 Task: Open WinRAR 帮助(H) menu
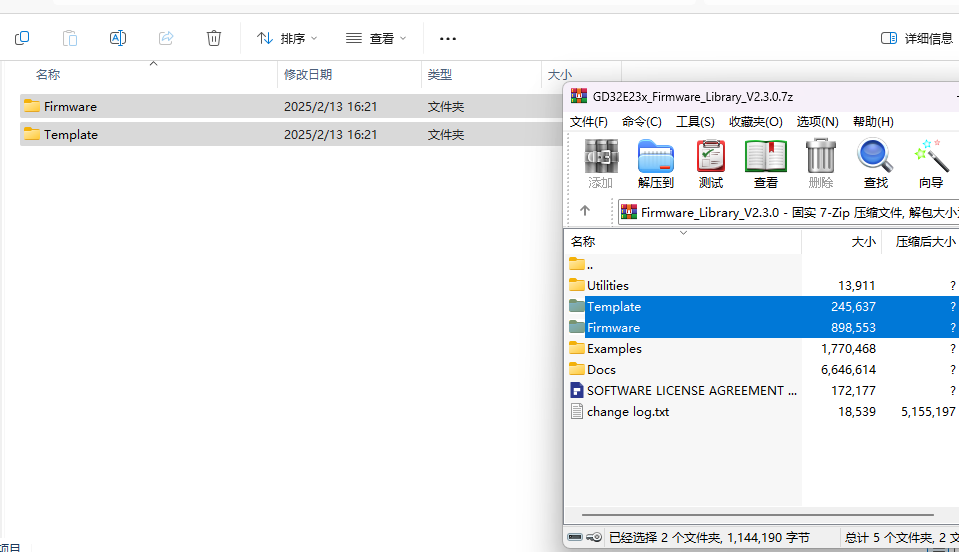pyautogui.click(x=873, y=122)
